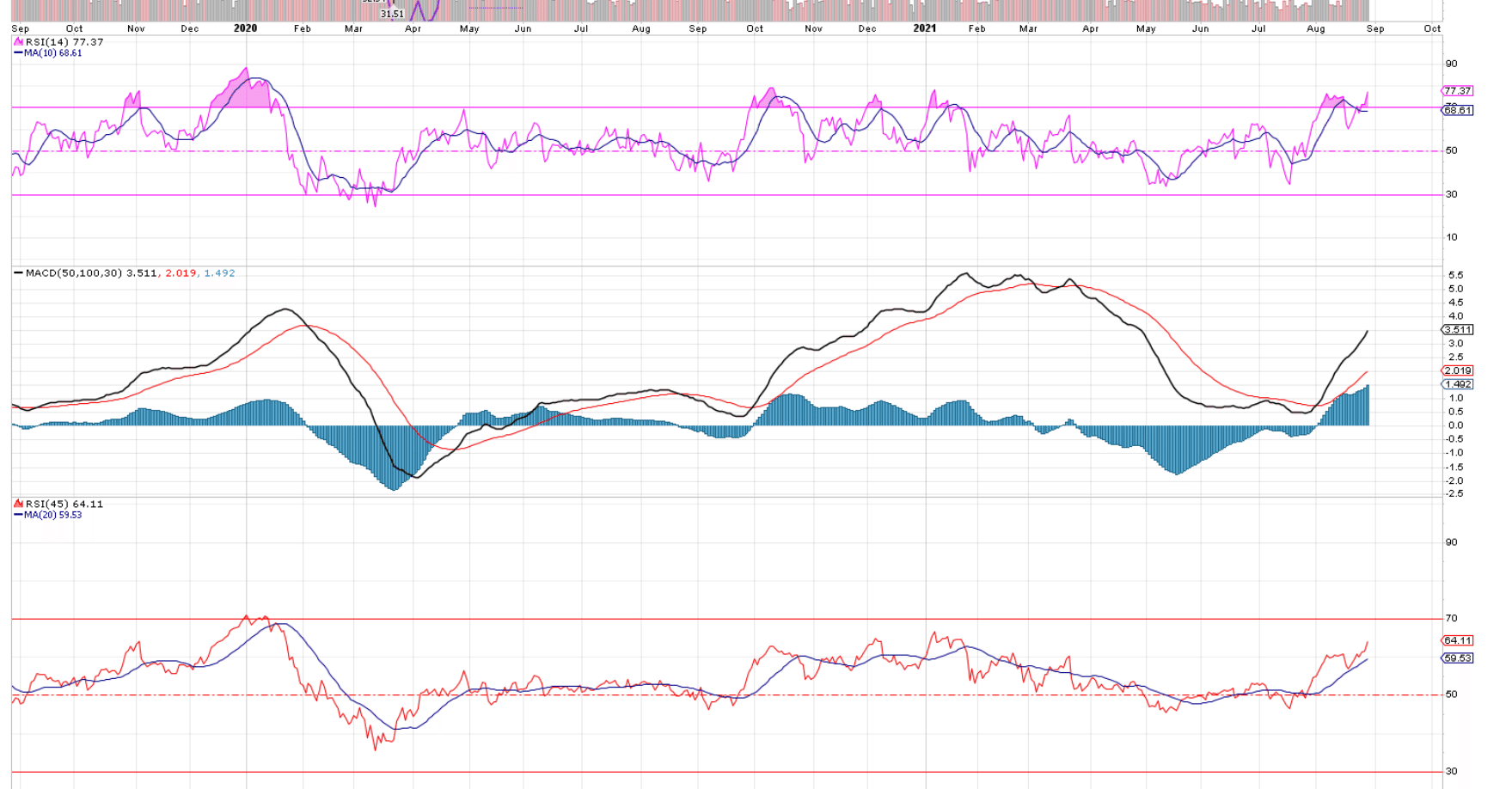Click the 2020 year label on time axis

pyautogui.click(x=246, y=28)
